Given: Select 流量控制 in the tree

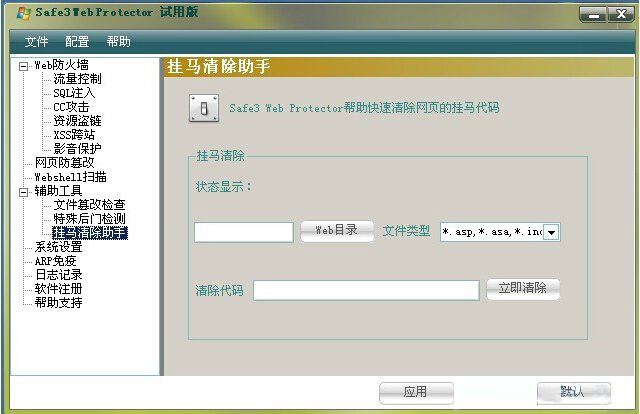Looking at the screenshot, I should point(77,79).
